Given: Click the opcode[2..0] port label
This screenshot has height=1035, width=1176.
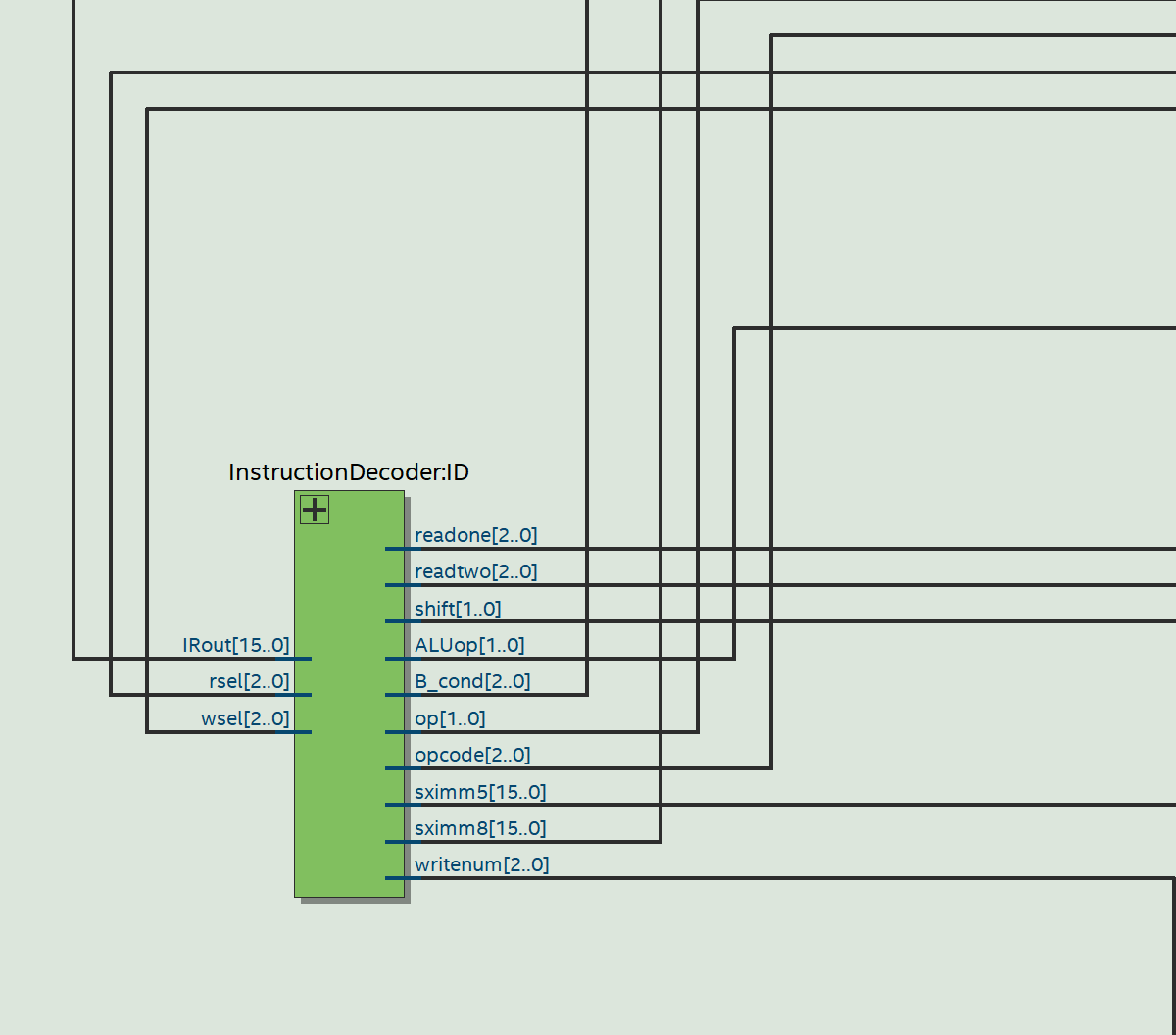Looking at the screenshot, I should (471, 754).
